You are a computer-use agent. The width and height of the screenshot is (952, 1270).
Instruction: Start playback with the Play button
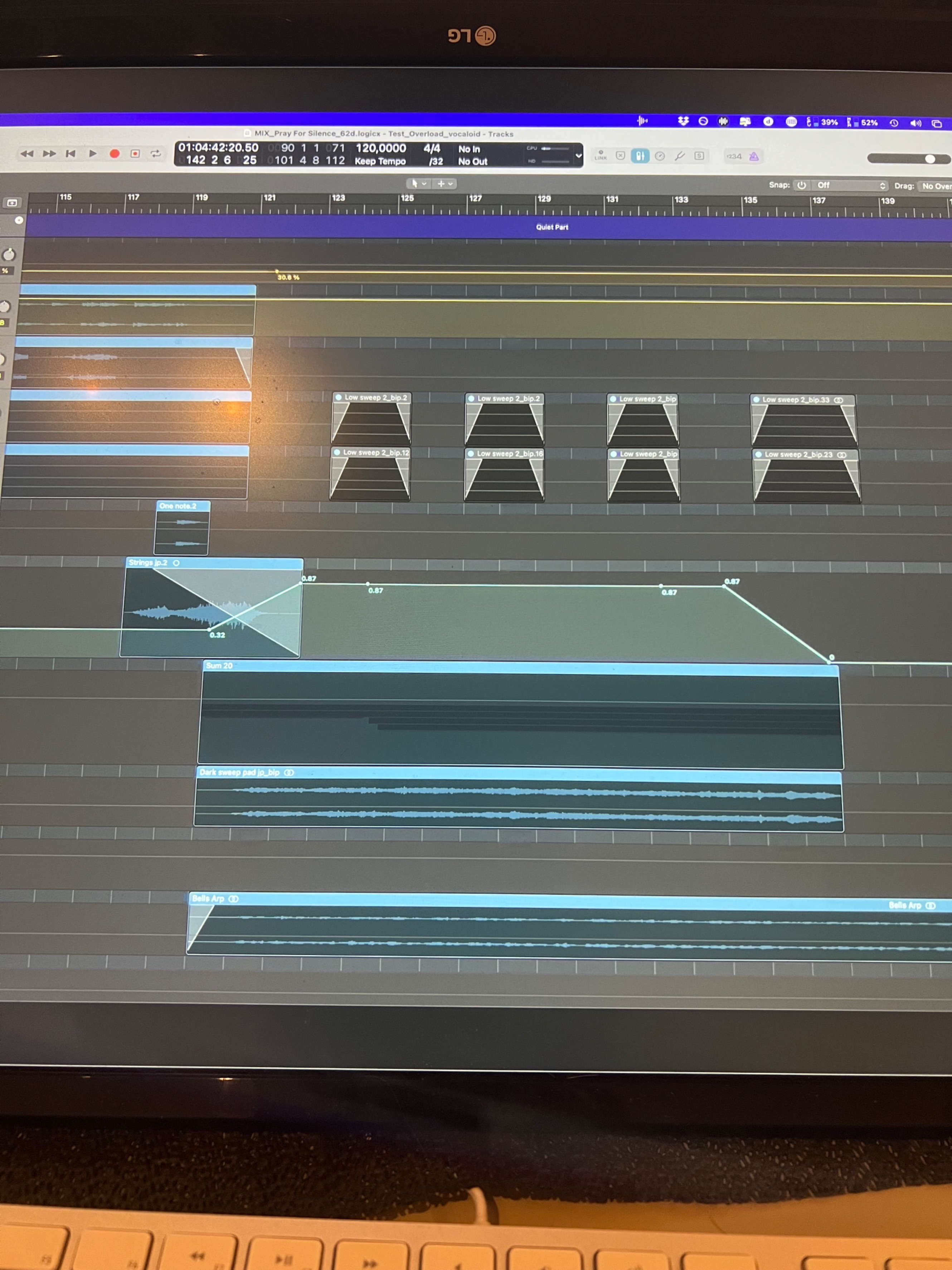click(92, 154)
